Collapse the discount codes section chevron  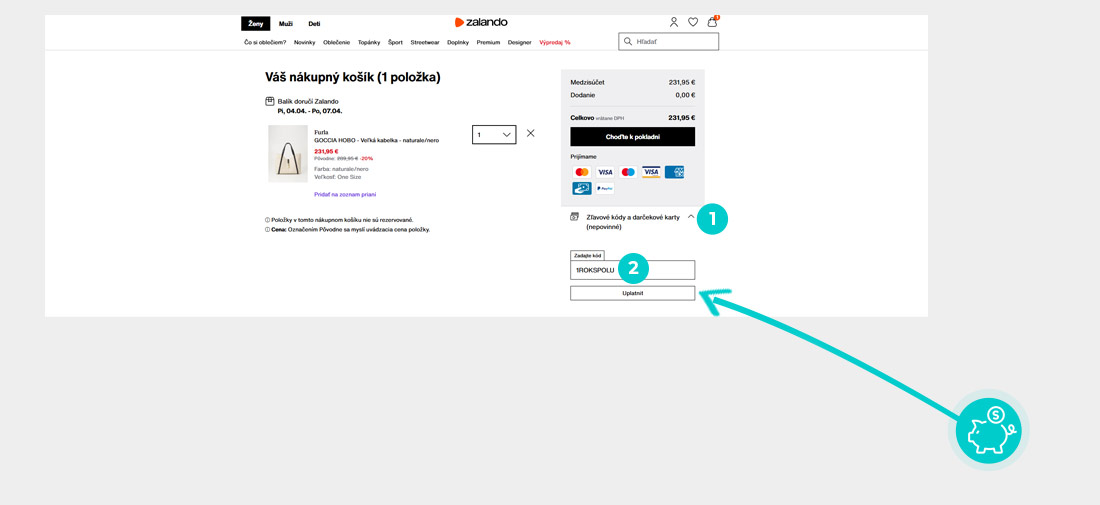(691, 217)
